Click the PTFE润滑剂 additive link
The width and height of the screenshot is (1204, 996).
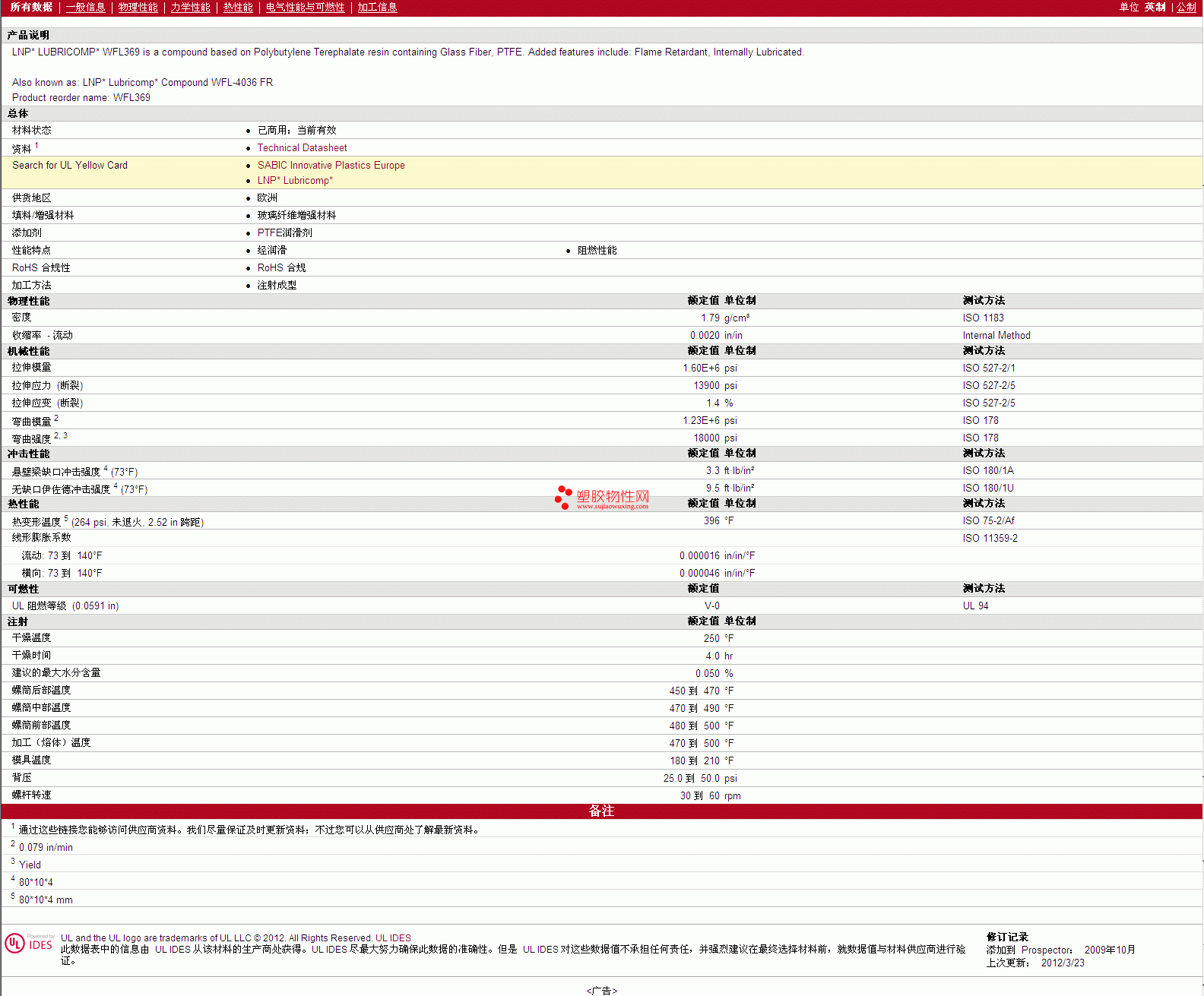[x=284, y=233]
